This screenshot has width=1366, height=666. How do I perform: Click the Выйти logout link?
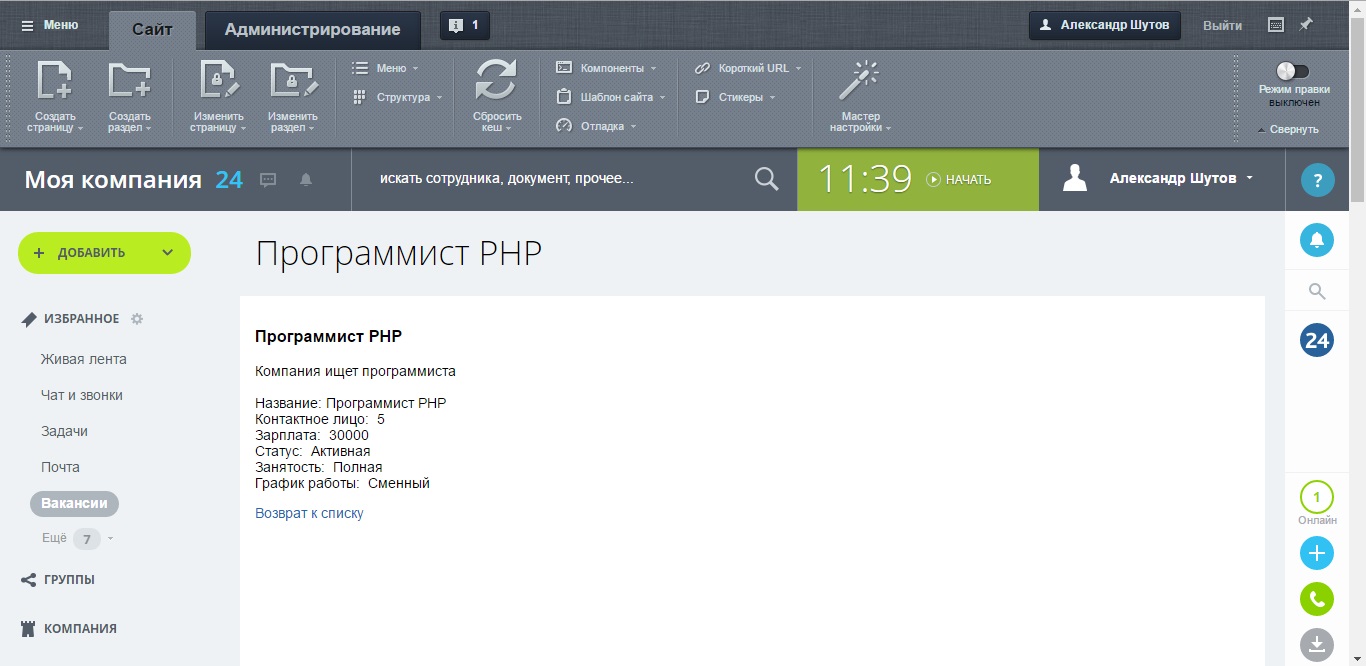pos(1222,26)
